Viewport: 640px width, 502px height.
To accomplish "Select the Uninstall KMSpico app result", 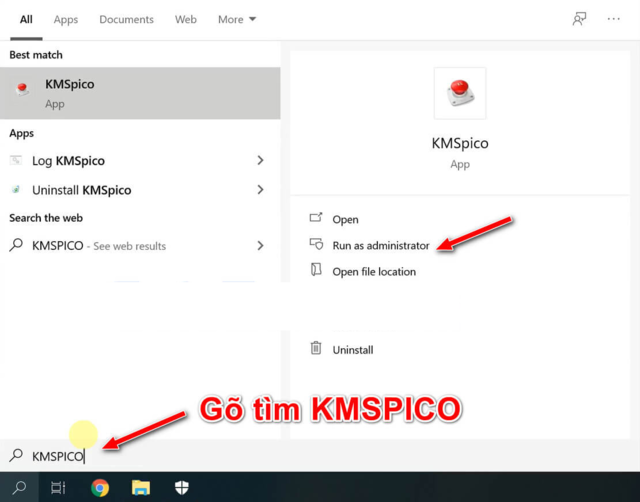I will [140, 190].
